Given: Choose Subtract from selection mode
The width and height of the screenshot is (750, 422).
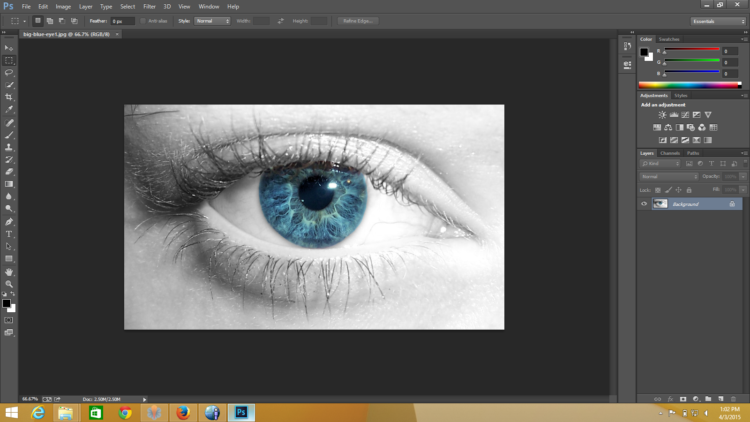Looking at the screenshot, I should click(x=62, y=21).
